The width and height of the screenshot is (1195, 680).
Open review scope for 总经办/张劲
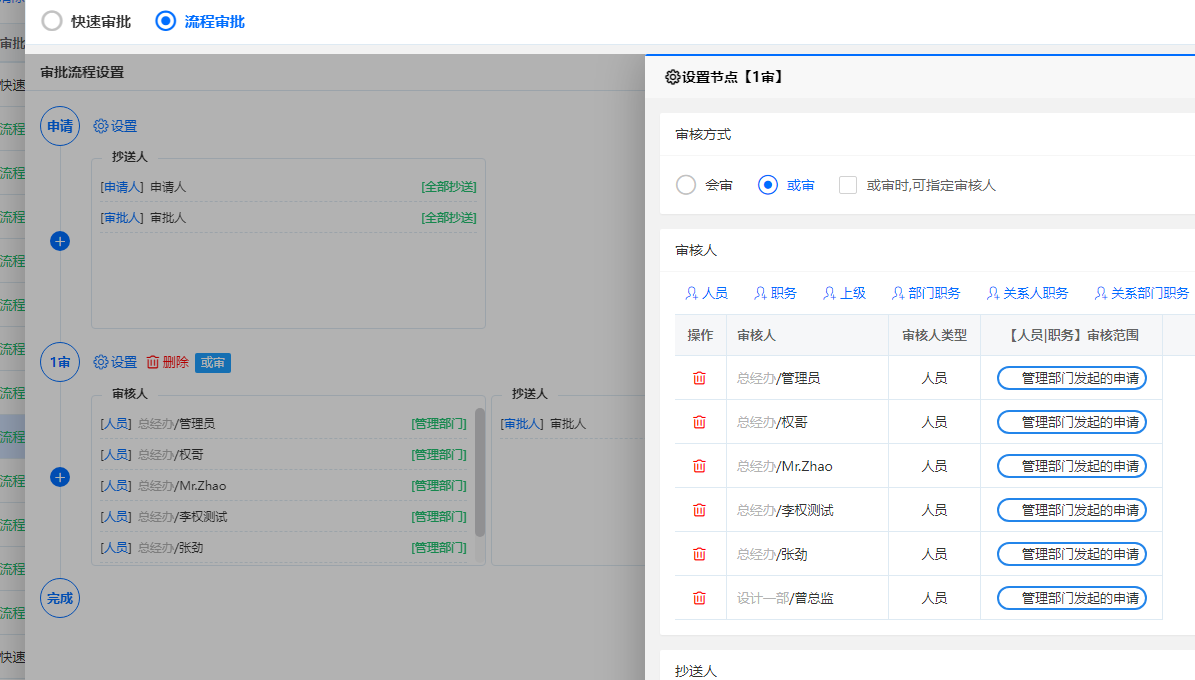click(1072, 554)
